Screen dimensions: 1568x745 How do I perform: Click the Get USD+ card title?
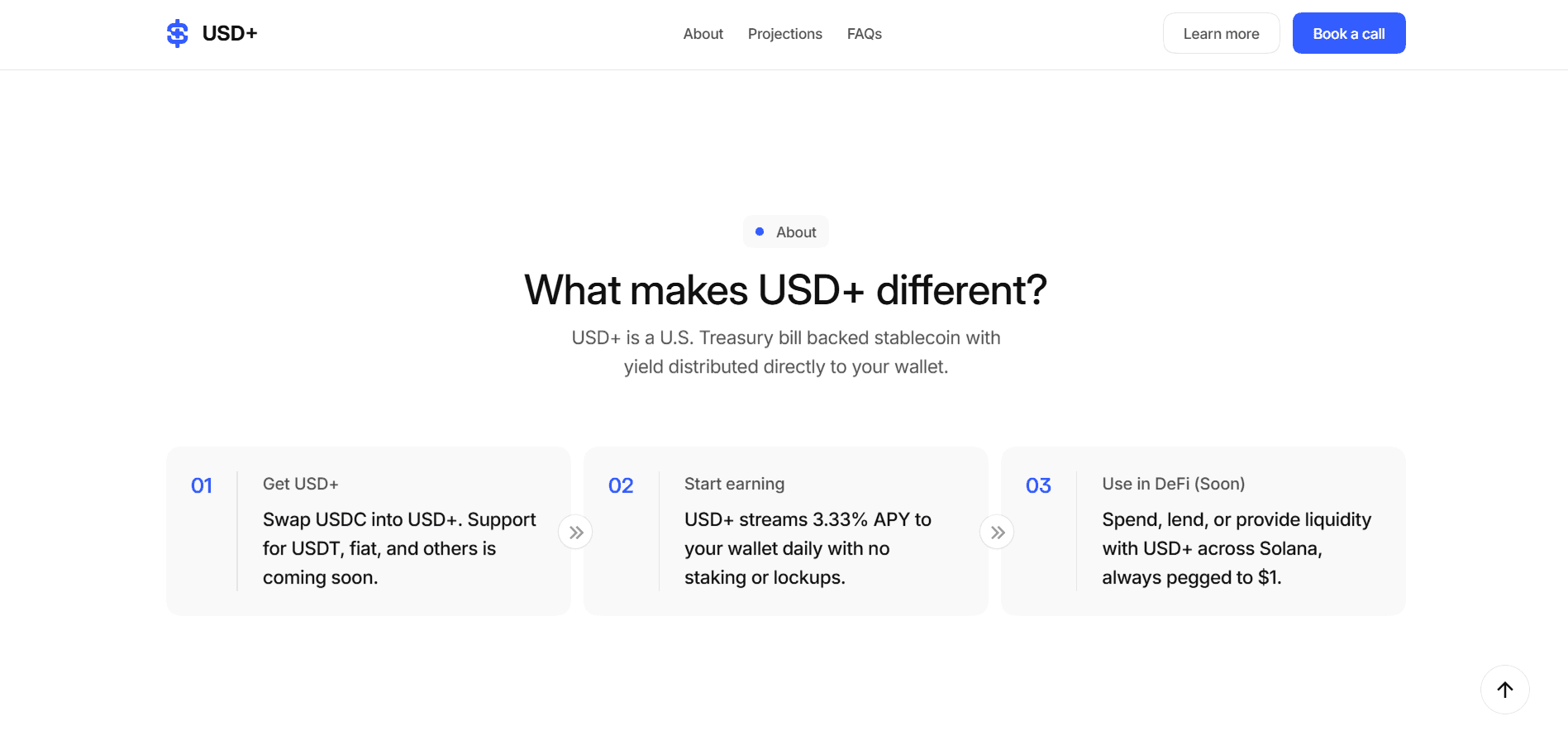pyautogui.click(x=300, y=484)
